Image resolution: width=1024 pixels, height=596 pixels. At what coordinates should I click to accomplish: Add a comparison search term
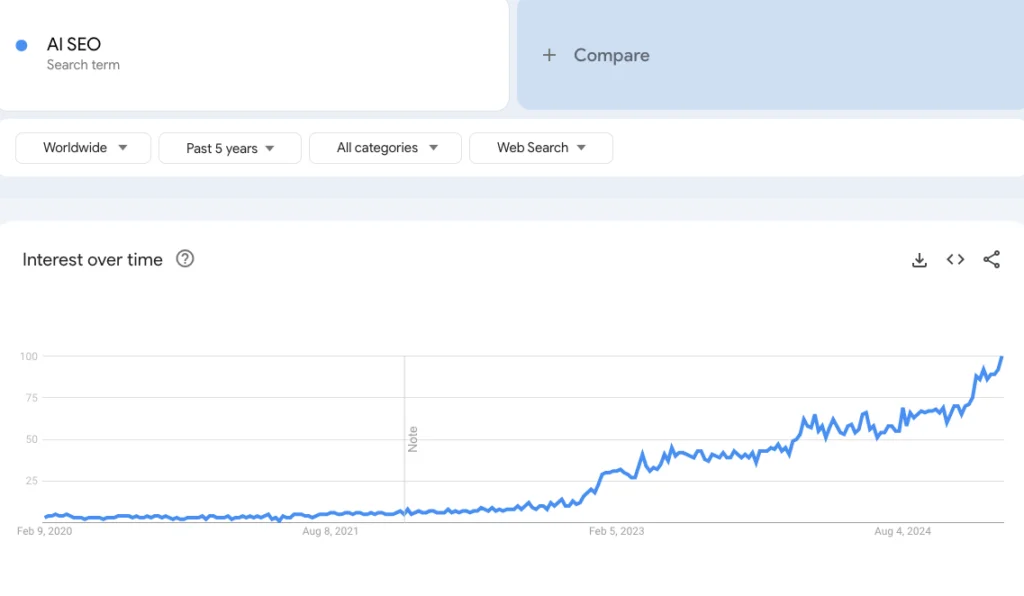596,56
